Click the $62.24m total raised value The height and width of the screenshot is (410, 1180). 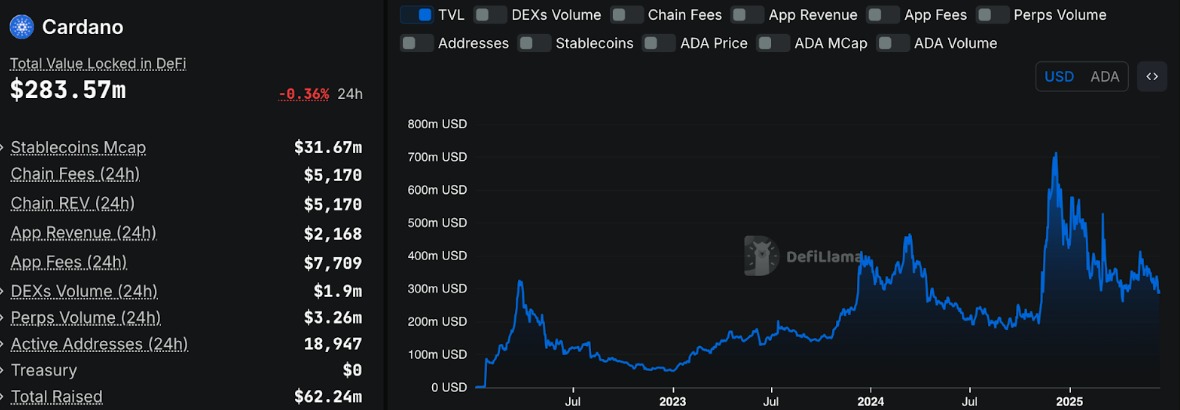(328, 396)
